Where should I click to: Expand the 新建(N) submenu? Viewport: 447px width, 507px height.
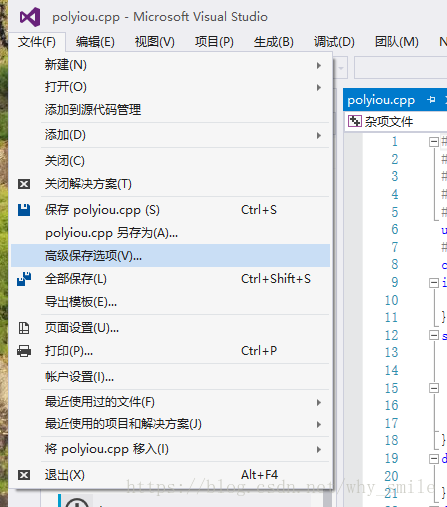tap(170, 65)
